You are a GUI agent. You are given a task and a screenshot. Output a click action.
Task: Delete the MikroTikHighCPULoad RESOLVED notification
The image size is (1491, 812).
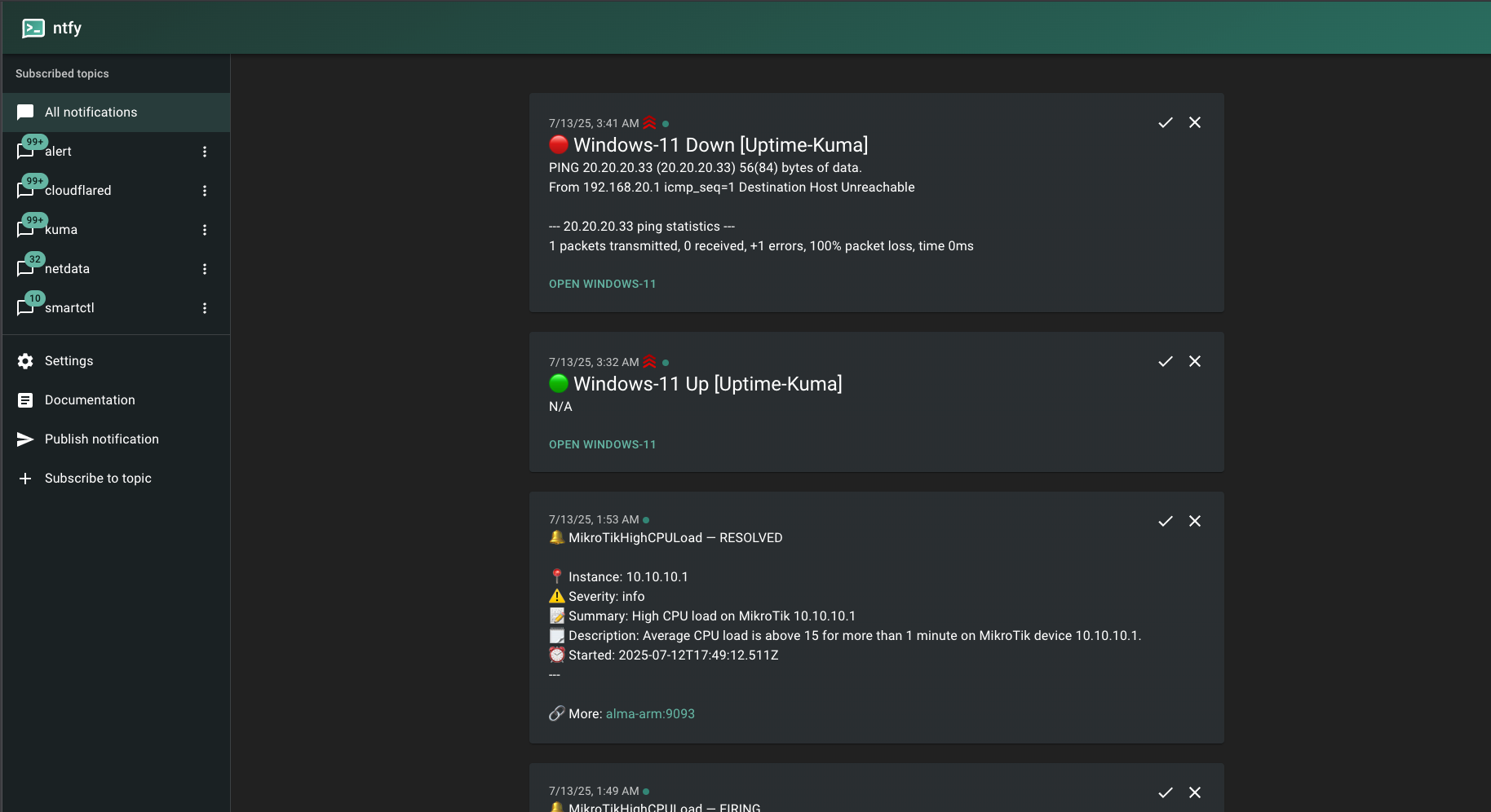tap(1195, 521)
